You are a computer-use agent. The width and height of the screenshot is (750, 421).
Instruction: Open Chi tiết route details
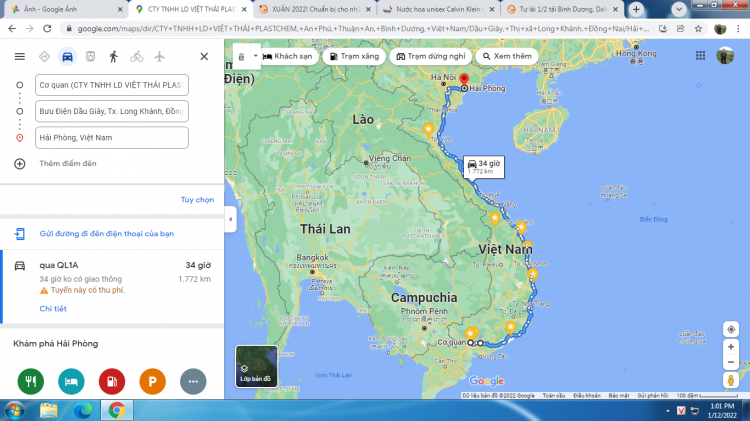53,309
